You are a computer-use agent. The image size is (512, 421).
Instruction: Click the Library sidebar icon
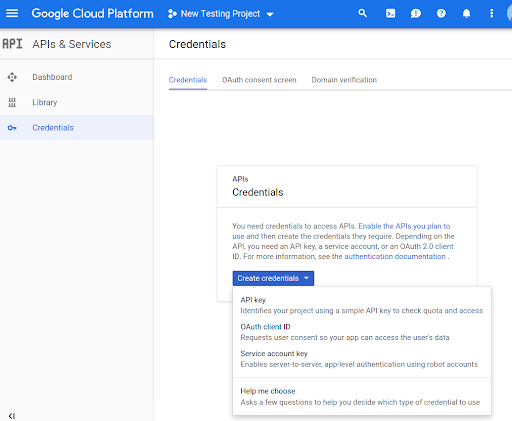click(12, 102)
